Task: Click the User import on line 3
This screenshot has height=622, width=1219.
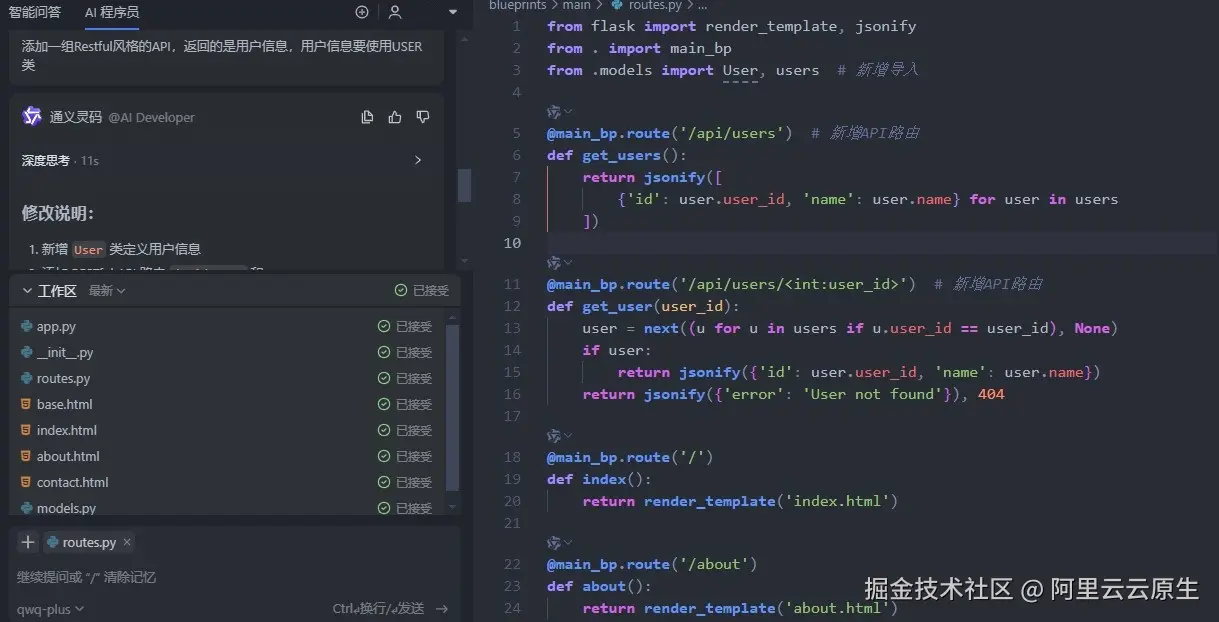Action: click(740, 70)
